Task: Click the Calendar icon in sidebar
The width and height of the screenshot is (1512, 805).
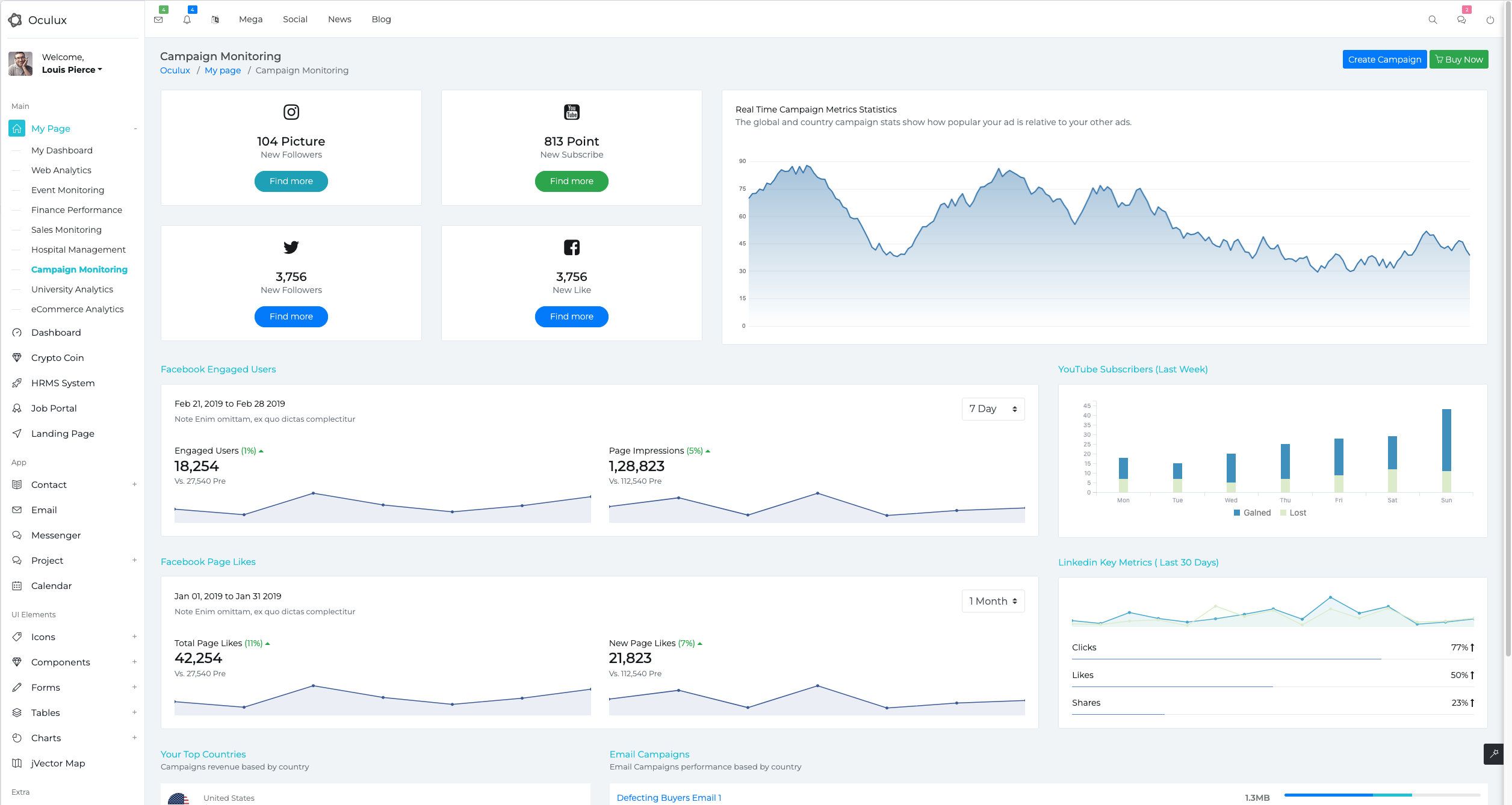Action: point(17,586)
